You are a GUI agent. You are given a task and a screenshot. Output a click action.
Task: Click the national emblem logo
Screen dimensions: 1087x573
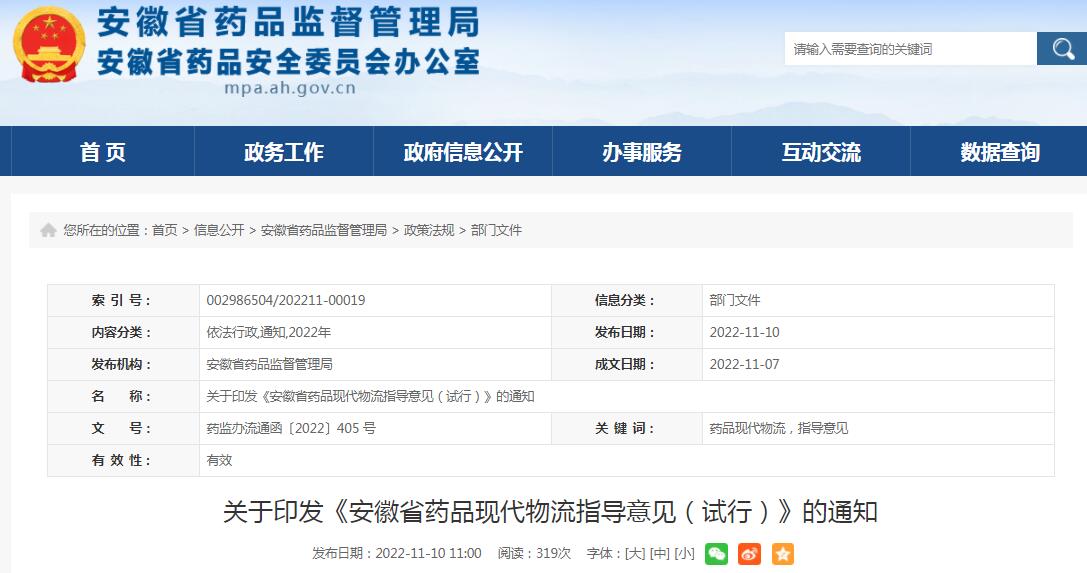click(x=49, y=45)
